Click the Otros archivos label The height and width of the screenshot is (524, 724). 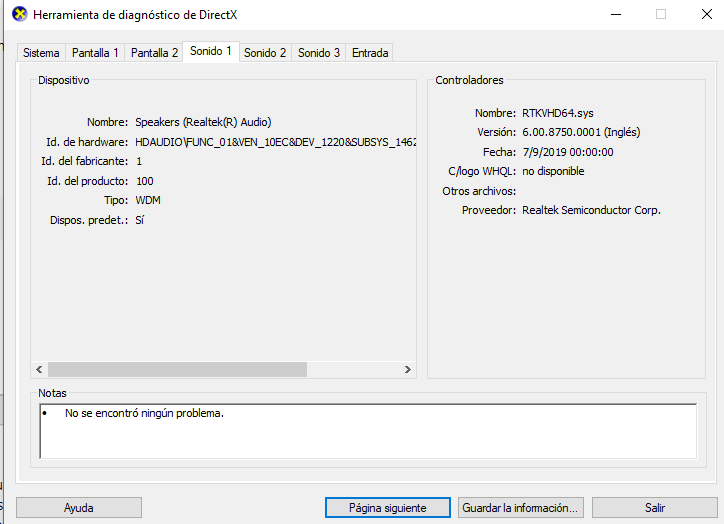click(479, 191)
